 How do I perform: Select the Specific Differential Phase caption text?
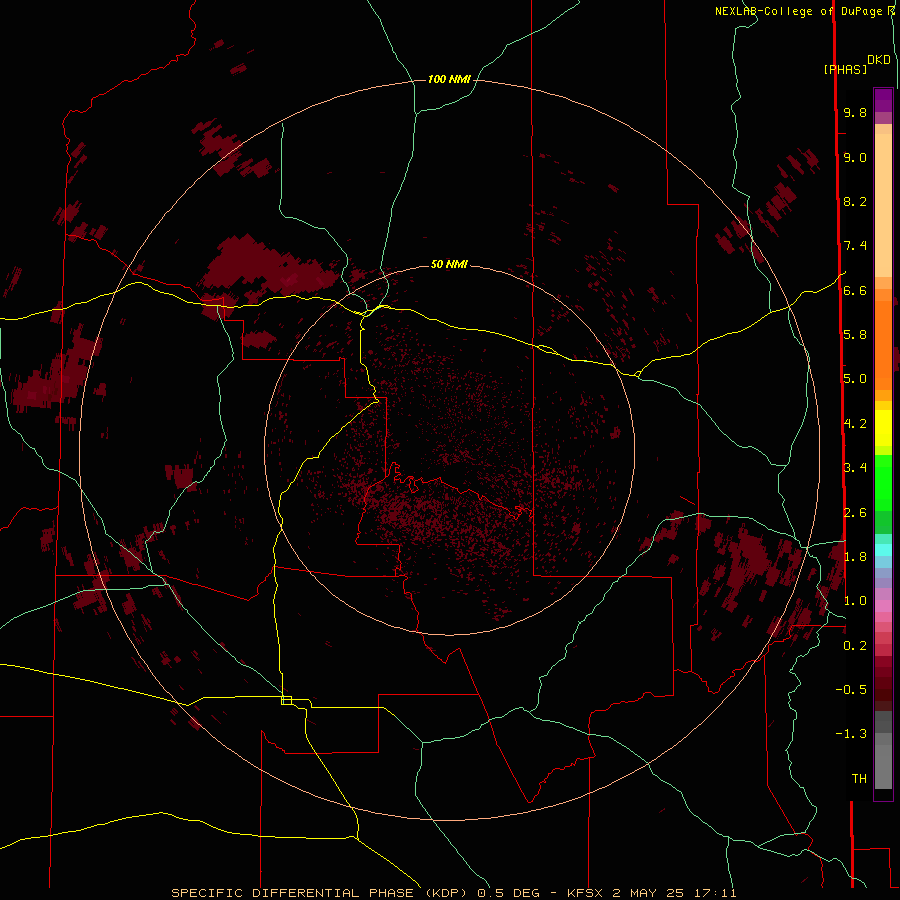tap(454, 893)
